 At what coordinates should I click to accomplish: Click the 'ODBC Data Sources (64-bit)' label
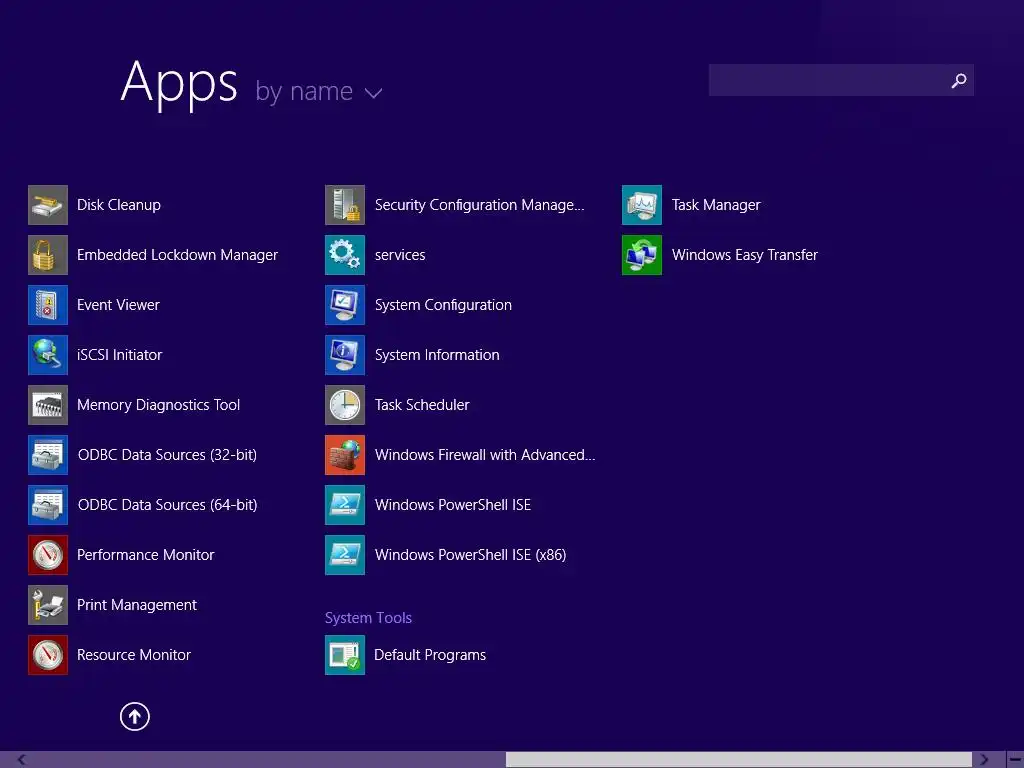coord(167,505)
